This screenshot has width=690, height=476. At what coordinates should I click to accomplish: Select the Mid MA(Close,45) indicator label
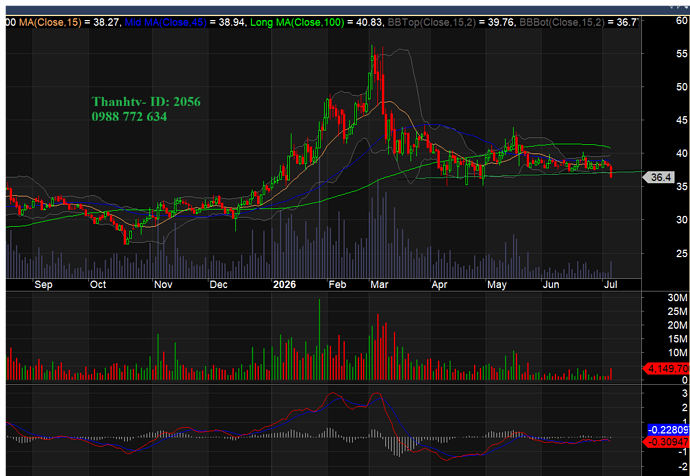click(x=165, y=22)
